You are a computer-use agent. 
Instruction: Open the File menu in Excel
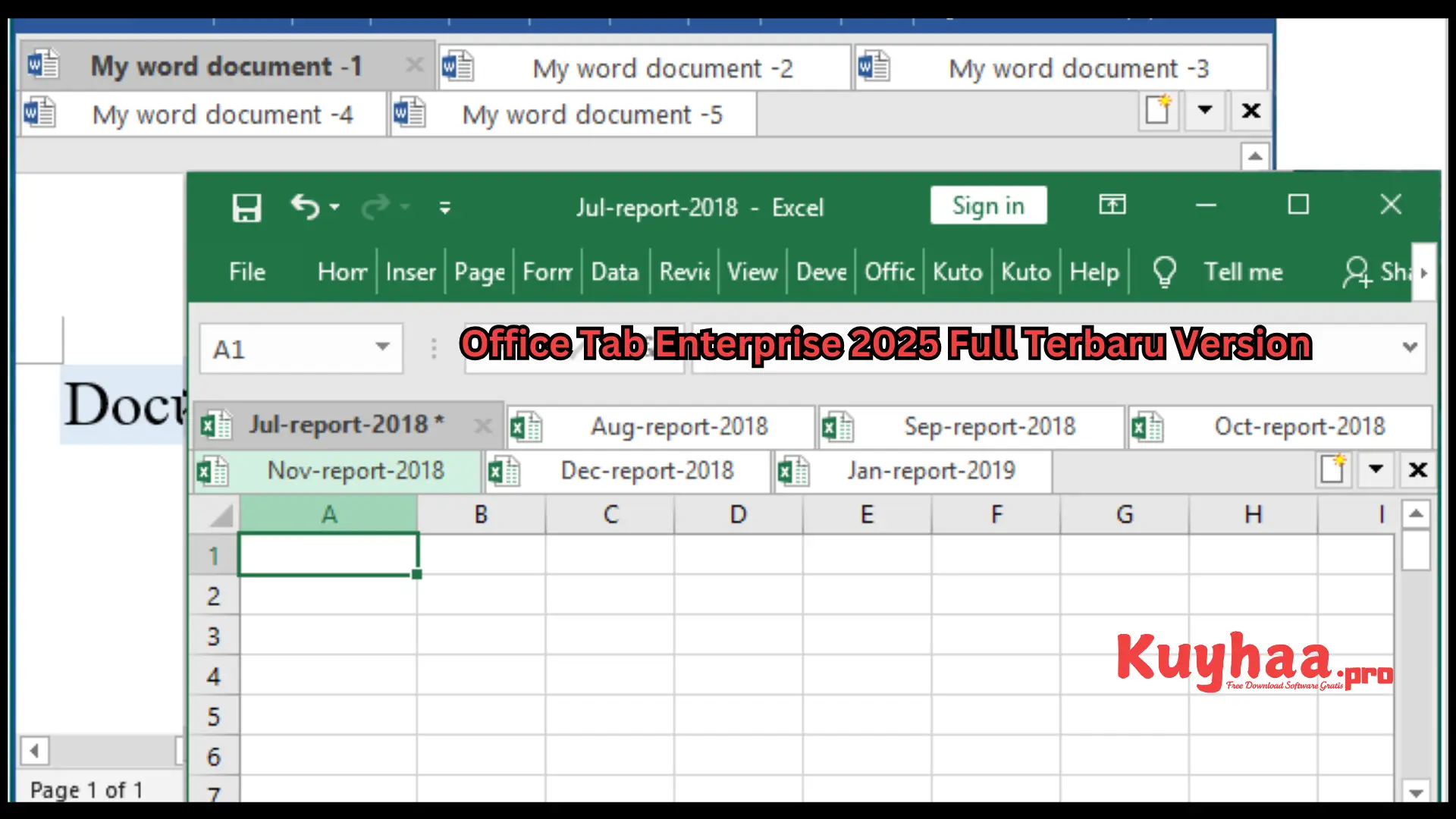[x=246, y=271]
